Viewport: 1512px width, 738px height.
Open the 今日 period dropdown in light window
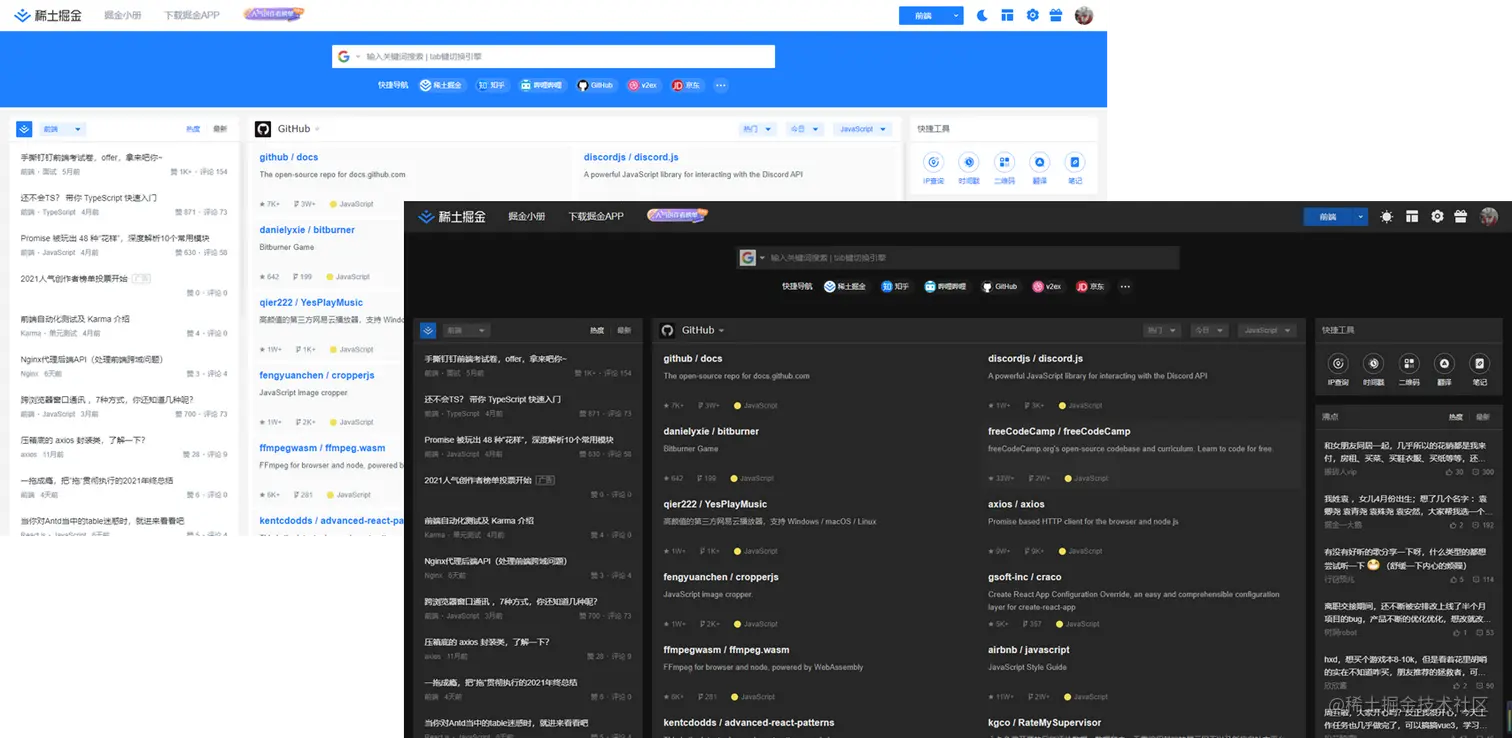pos(805,129)
